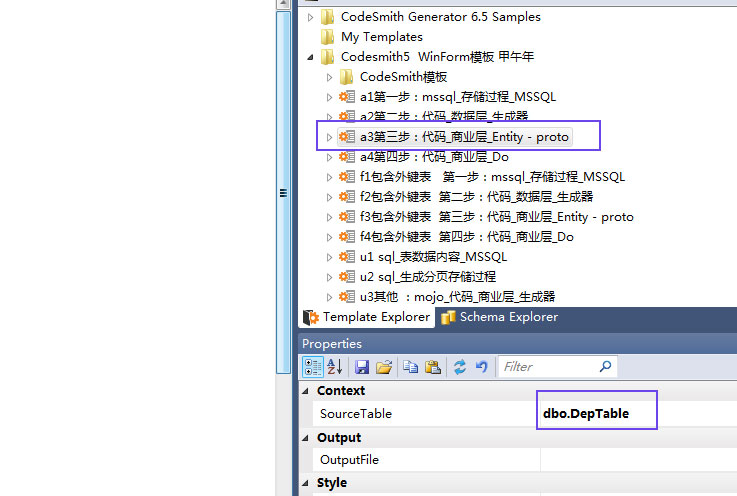The width and height of the screenshot is (737, 496).
Task: Click the dbo.DepTable SourceTable value
Action: (586, 414)
